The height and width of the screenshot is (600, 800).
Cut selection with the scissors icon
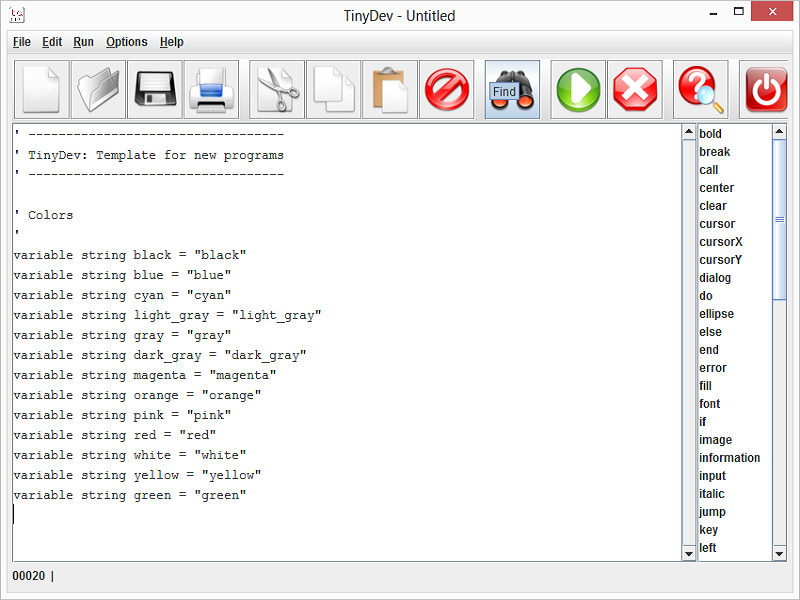[x=277, y=90]
